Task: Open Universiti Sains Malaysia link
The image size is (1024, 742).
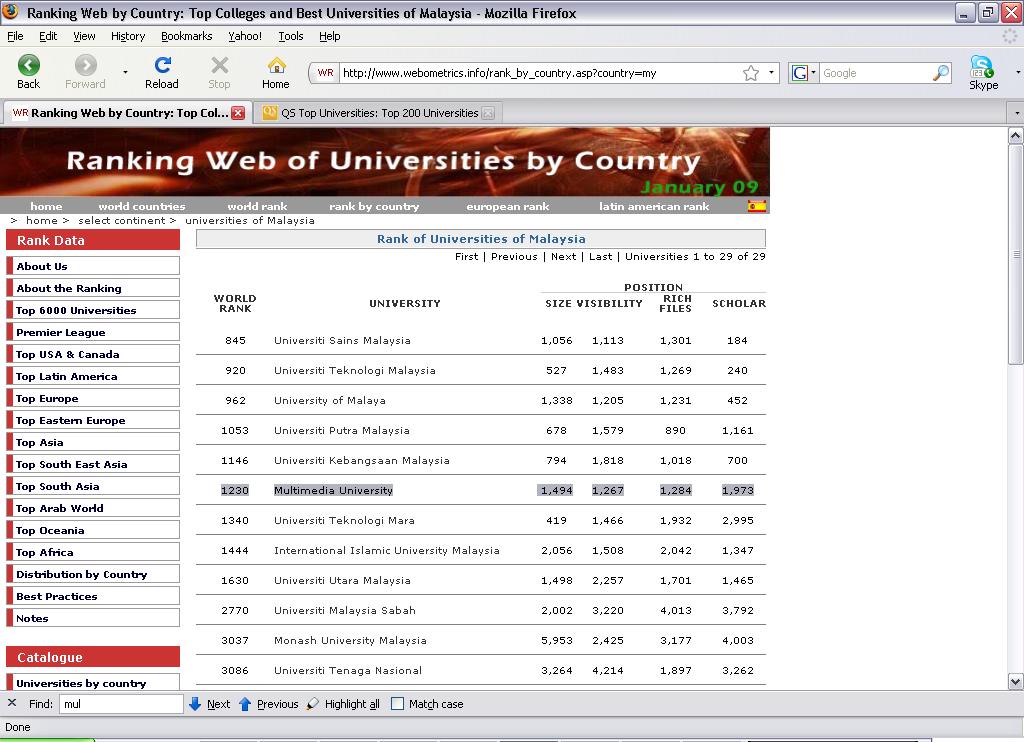Action: pos(342,340)
